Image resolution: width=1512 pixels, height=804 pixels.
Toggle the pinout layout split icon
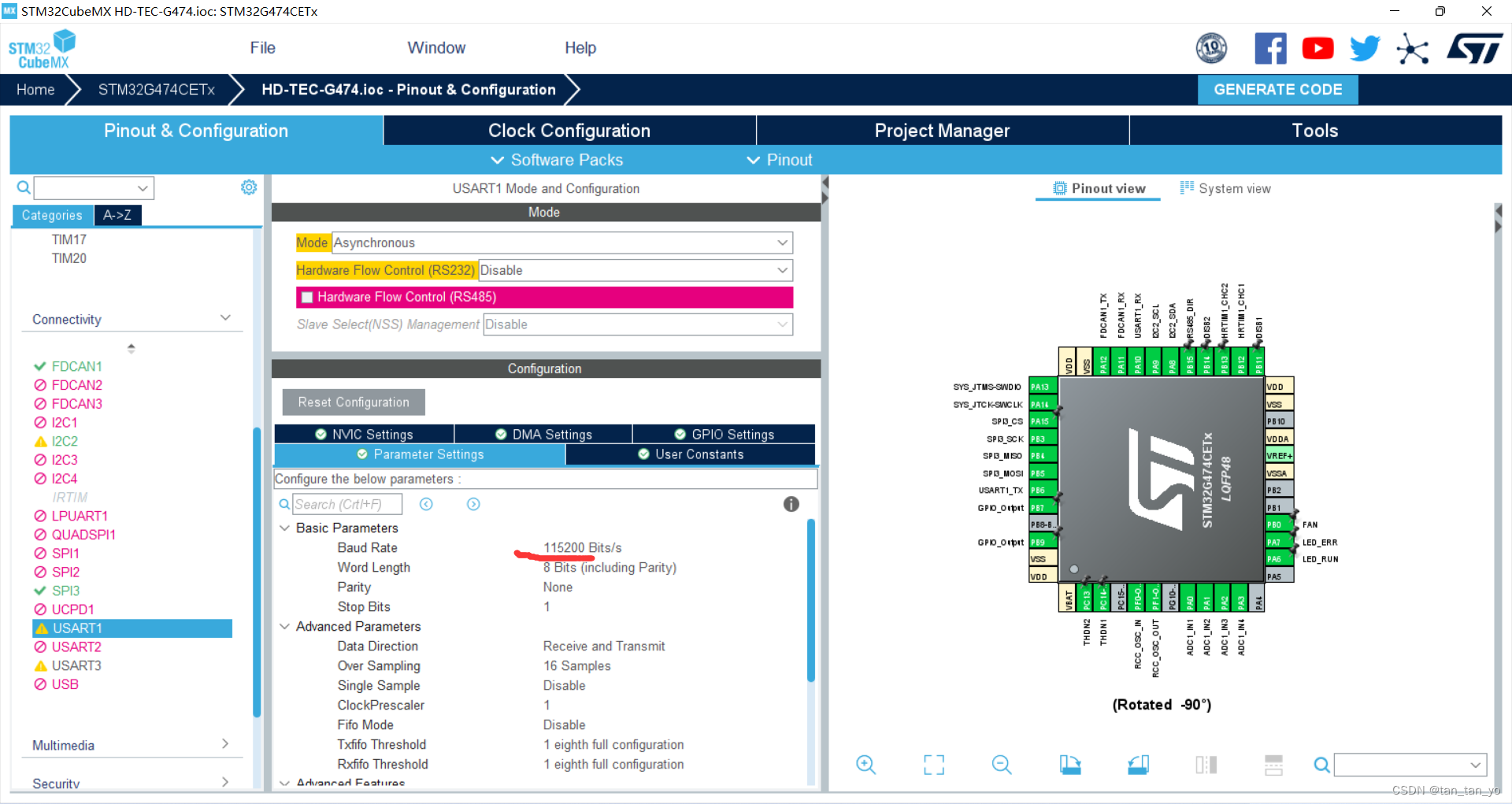[x=1273, y=764]
